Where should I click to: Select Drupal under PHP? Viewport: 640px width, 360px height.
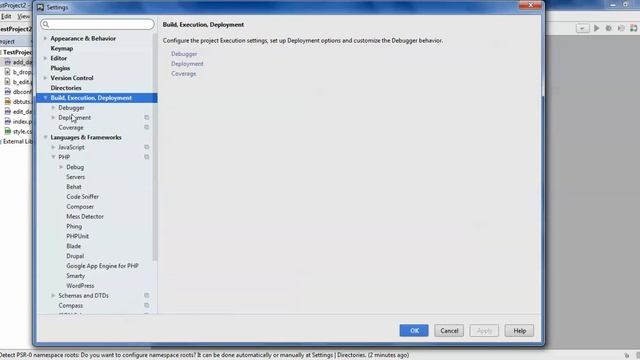point(75,256)
